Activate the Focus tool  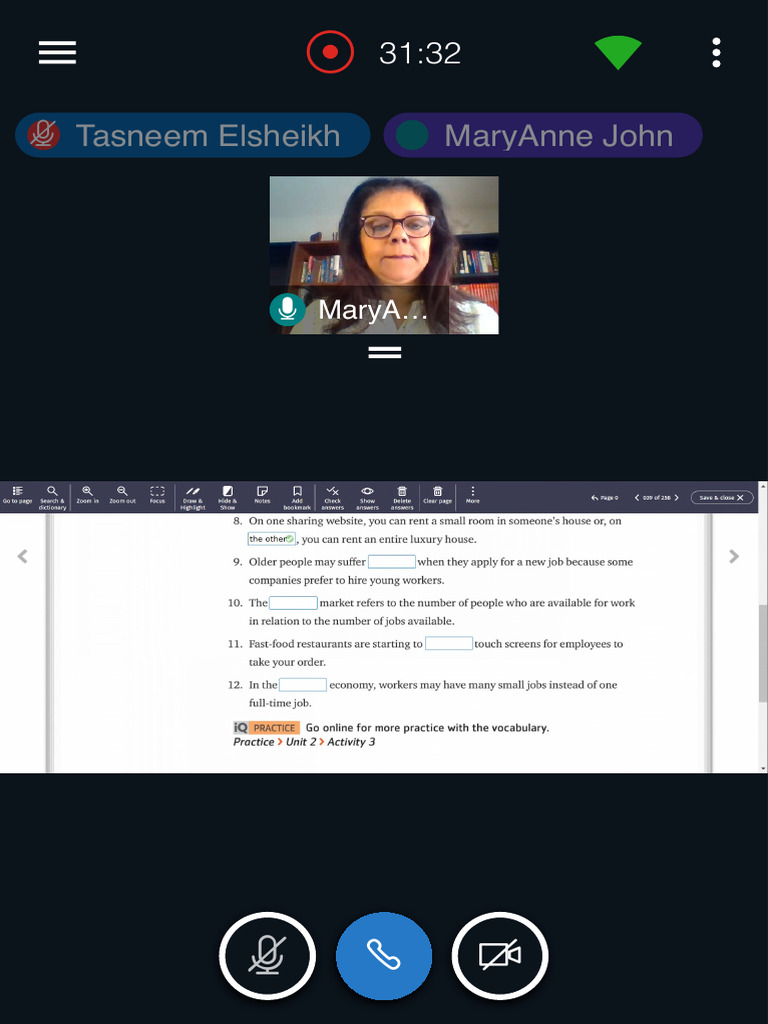157,495
